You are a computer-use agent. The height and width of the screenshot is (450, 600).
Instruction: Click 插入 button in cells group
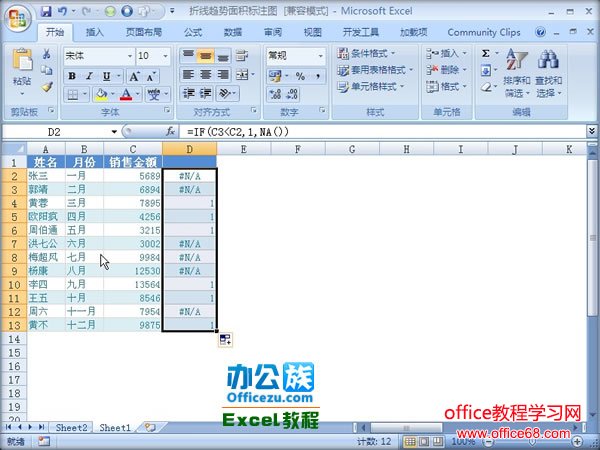447,53
